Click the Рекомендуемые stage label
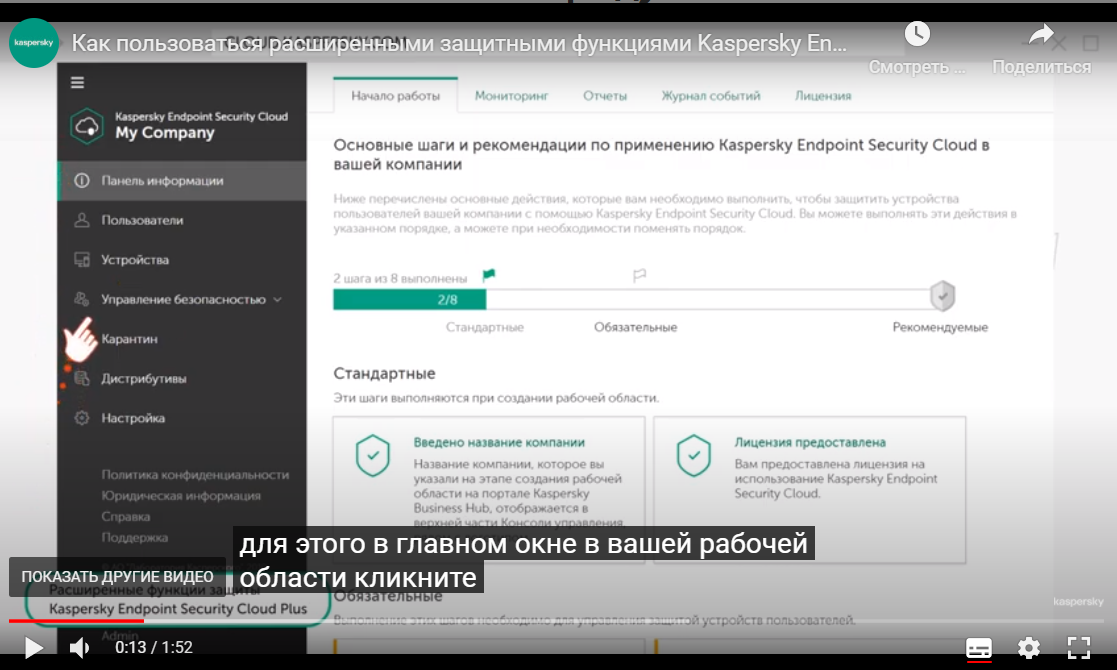1117x670 pixels. pos(940,327)
